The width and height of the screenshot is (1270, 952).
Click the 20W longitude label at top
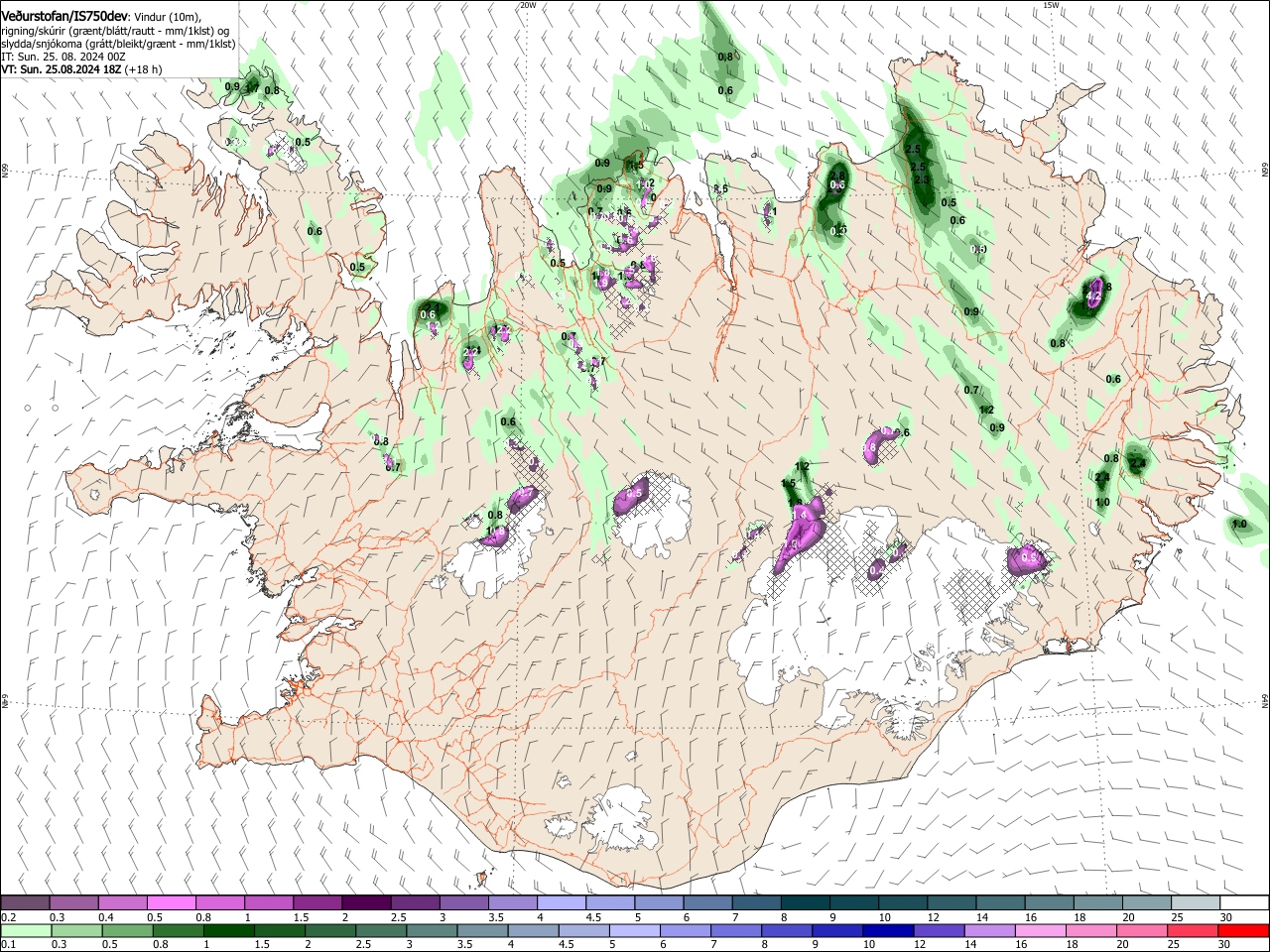(528, 5)
